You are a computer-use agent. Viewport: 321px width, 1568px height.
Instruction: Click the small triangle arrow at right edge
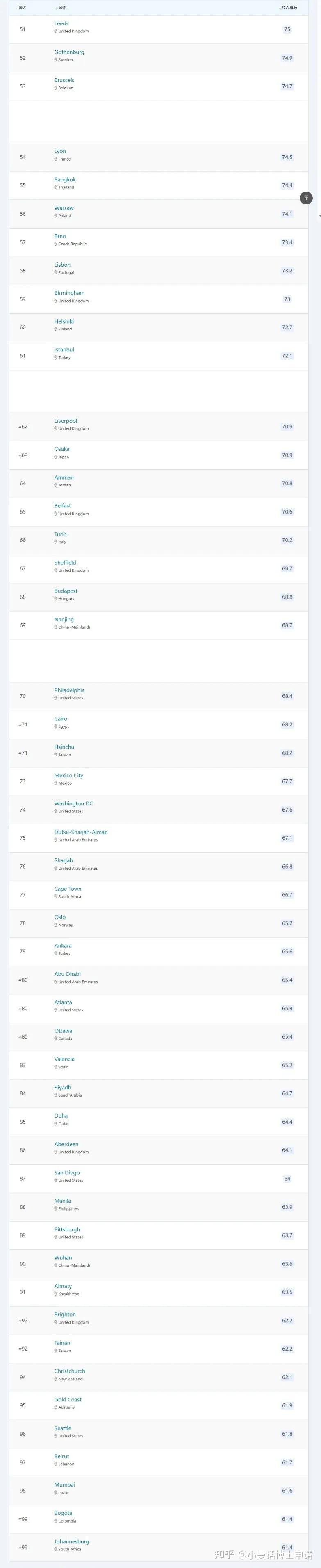click(319, 216)
